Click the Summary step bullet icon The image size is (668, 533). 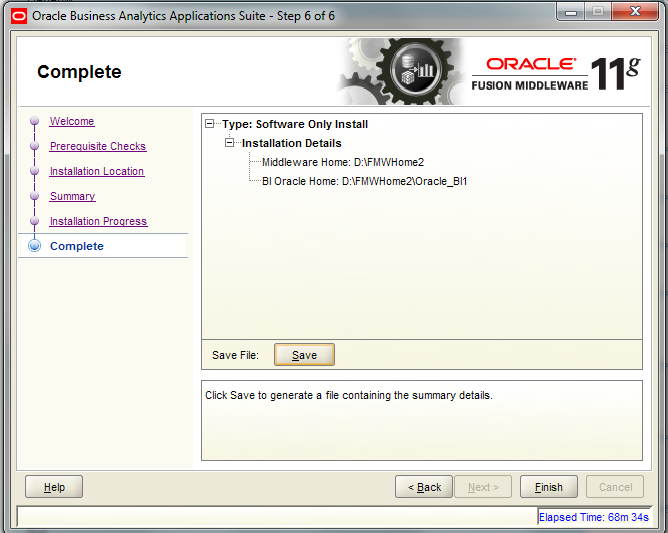point(35,196)
